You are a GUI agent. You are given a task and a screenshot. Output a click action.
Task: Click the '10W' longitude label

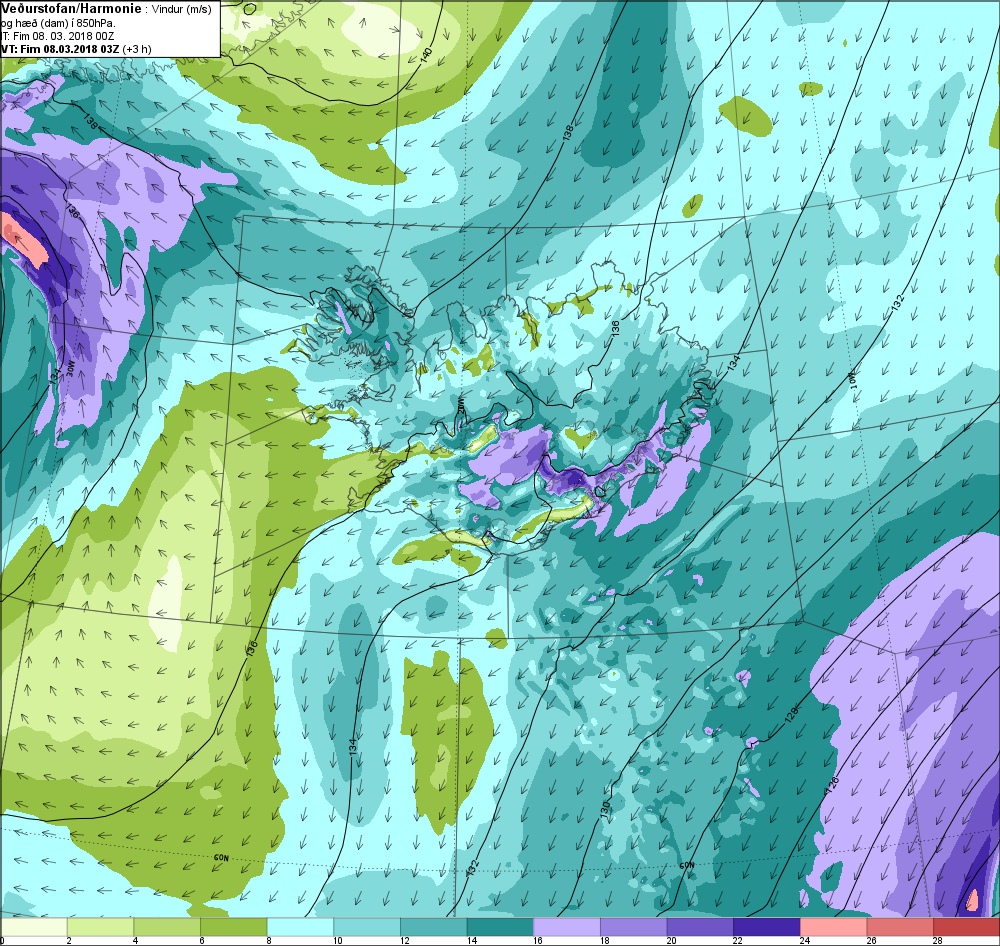[x=853, y=380]
